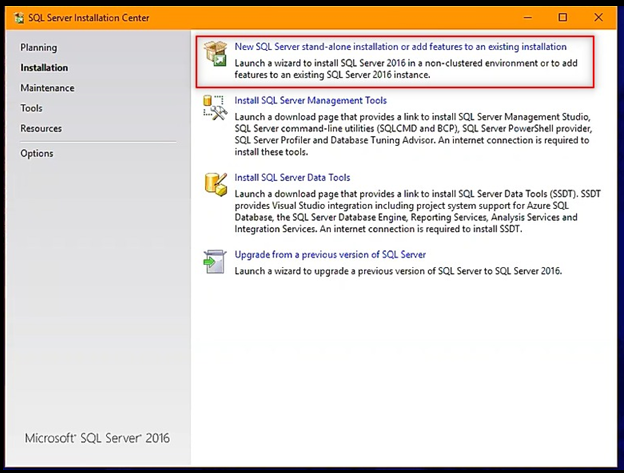The image size is (624, 473).
Task: Click the Management Tools wrench icon
Action: click(x=215, y=109)
